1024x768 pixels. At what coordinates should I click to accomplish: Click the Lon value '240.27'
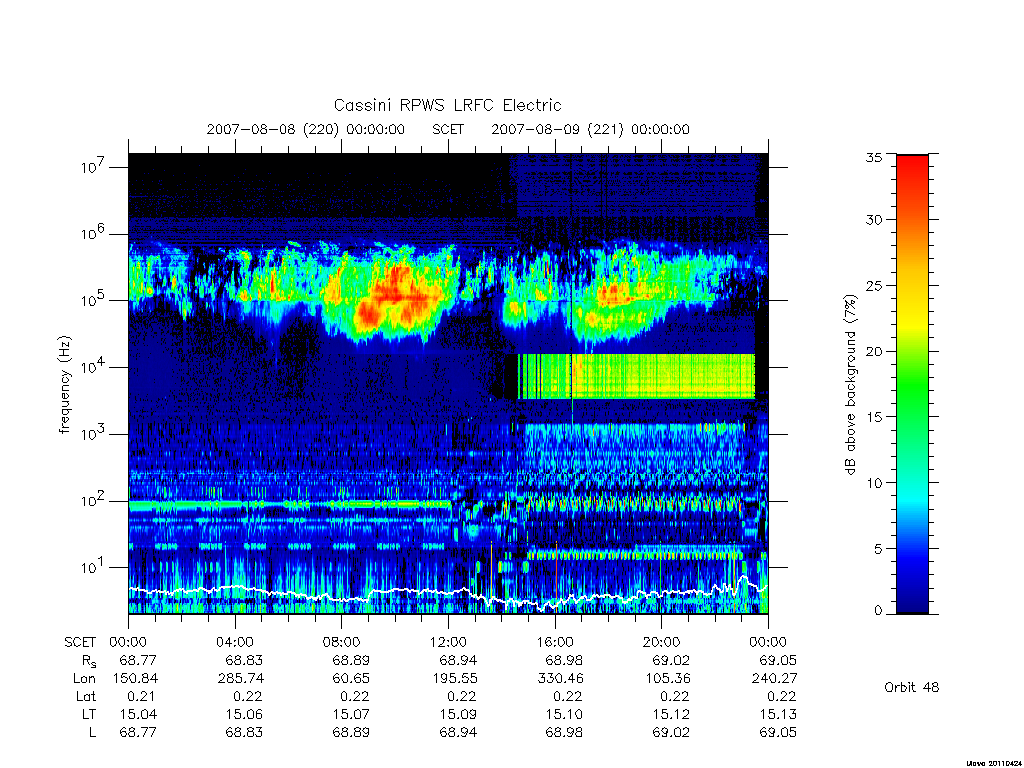point(774,679)
